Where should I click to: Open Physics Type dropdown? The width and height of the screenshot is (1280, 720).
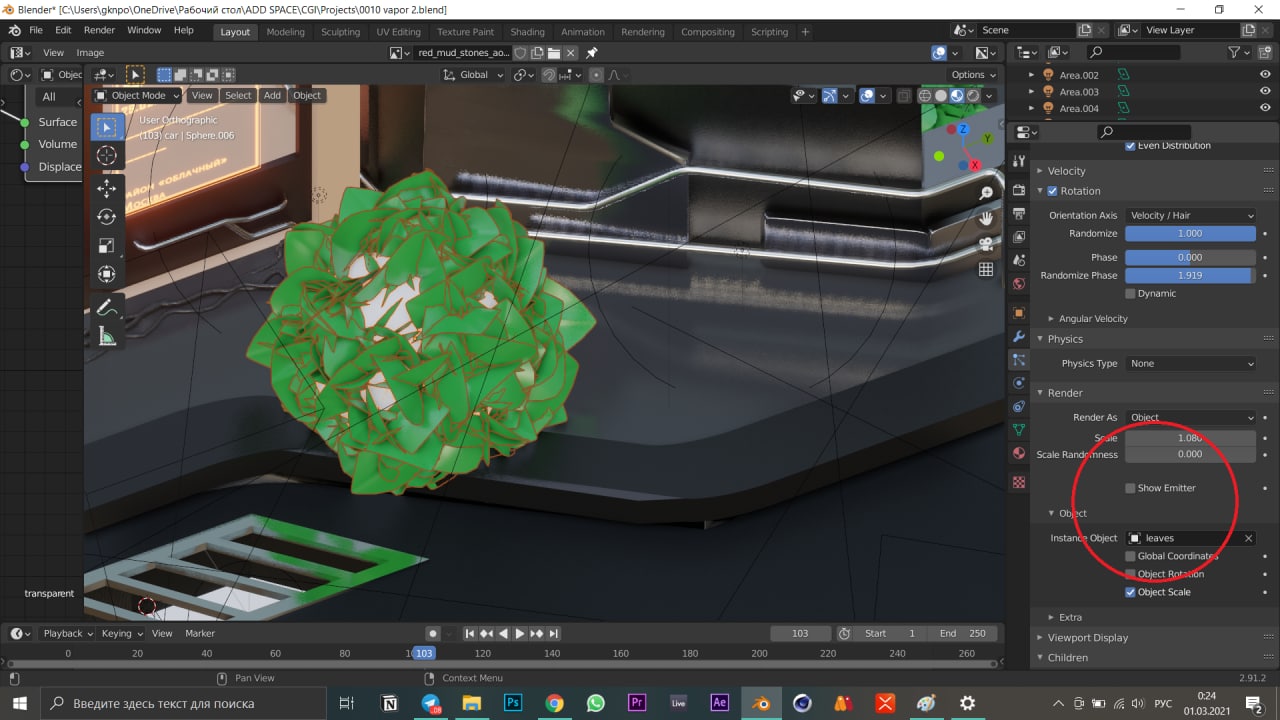tap(1190, 363)
